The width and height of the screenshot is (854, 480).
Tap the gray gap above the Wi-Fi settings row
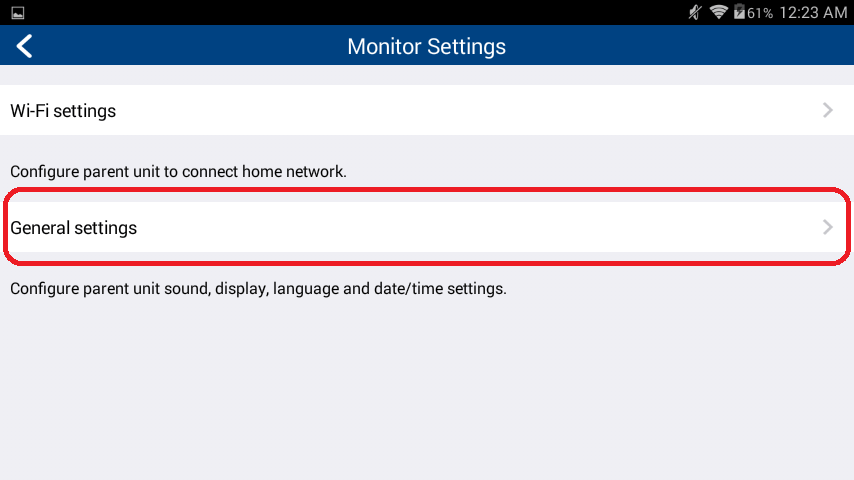click(x=427, y=75)
